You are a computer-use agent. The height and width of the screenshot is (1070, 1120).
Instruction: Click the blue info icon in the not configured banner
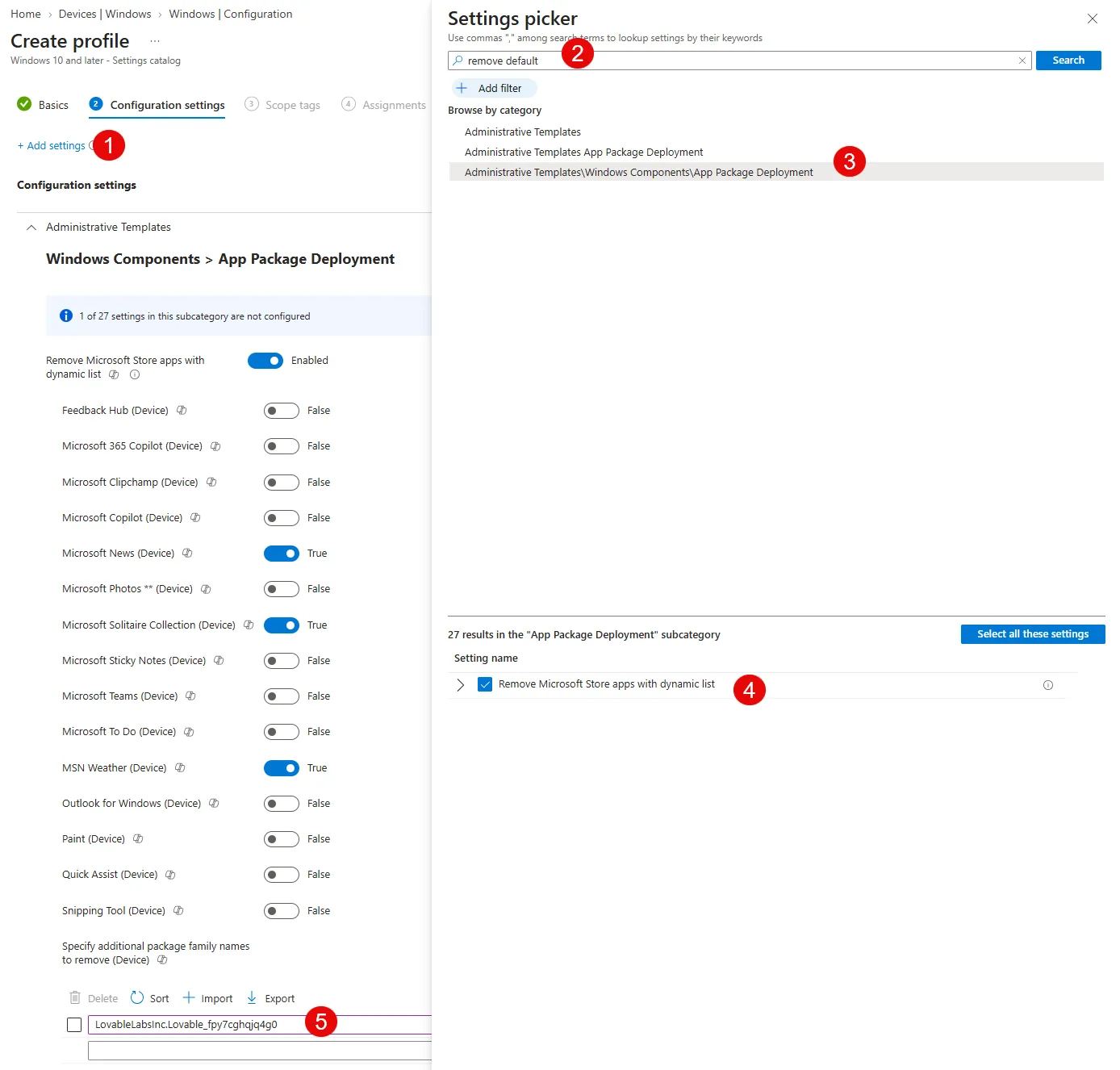(66, 316)
